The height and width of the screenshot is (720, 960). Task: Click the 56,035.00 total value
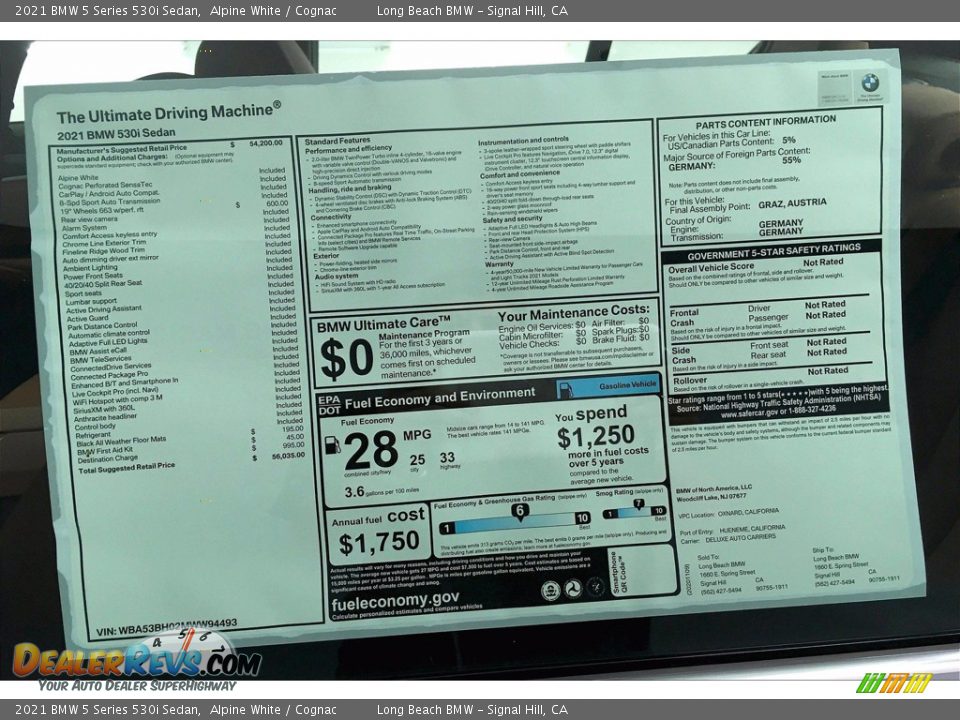coord(288,456)
